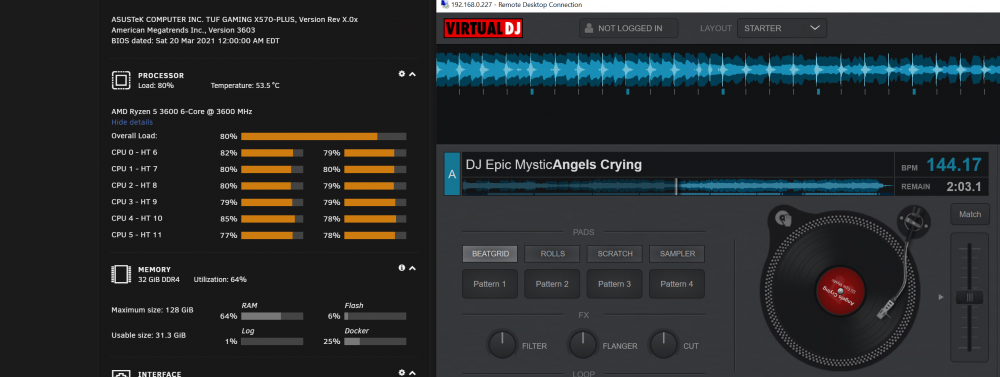Image resolution: width=1000 pixels, height=377 pixels.
Task: Open Interface section settings gear
Action: pyautogui.click(x=402, y=373)
